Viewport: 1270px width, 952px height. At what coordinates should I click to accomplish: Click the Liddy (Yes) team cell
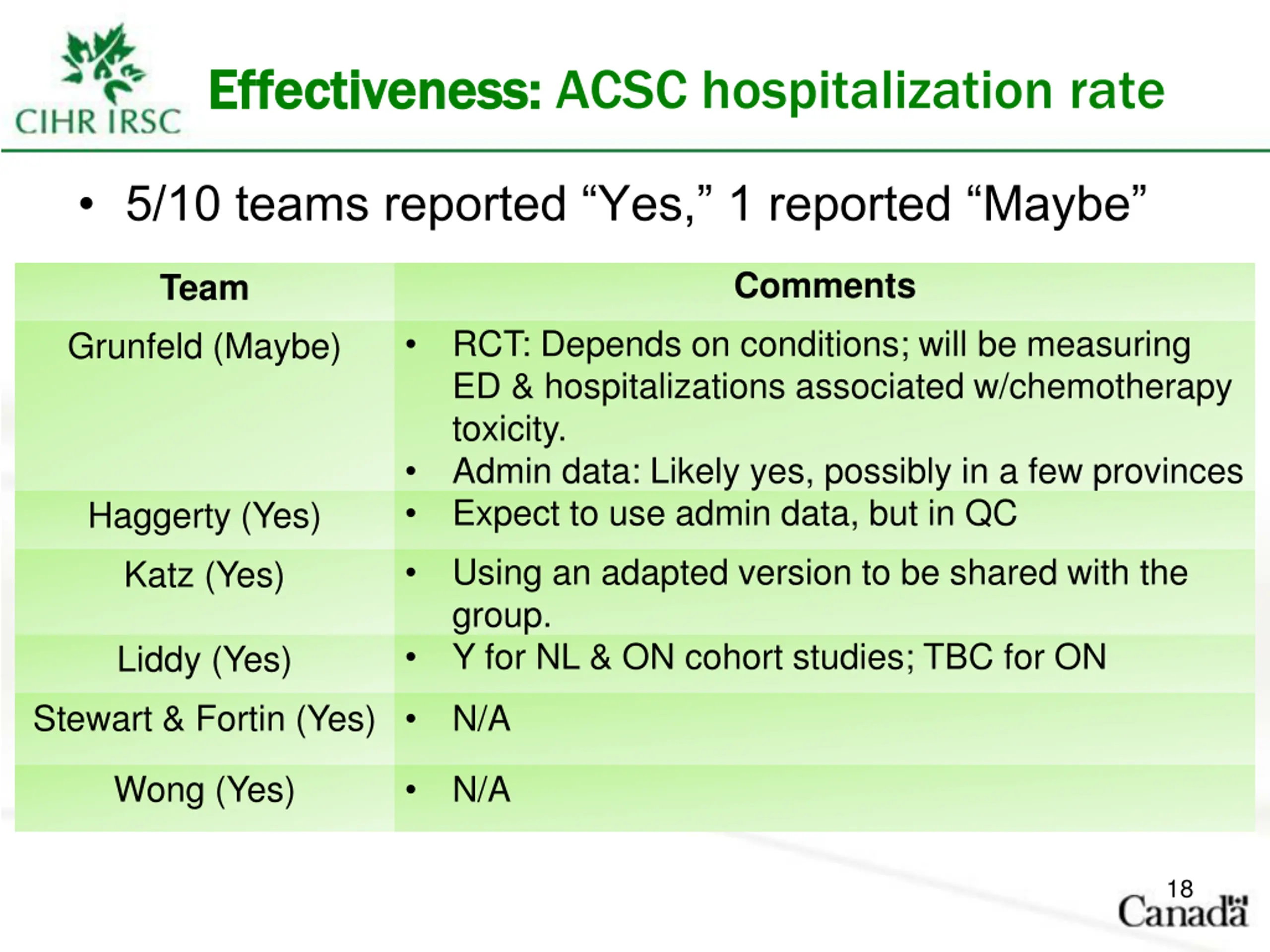[x=204, y=659]
